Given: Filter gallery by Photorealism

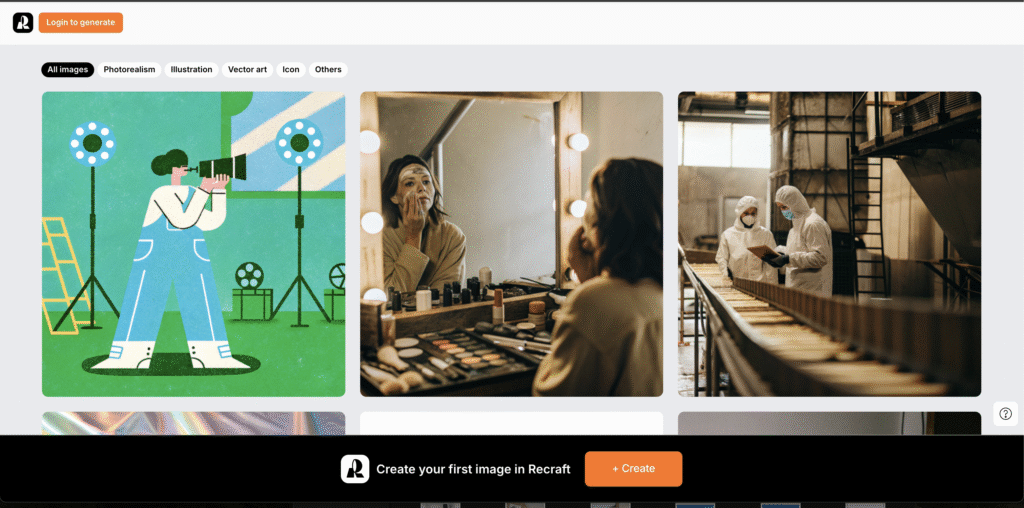Looking at the screenshot, I should pyautogui.click(x=129, y=70).
